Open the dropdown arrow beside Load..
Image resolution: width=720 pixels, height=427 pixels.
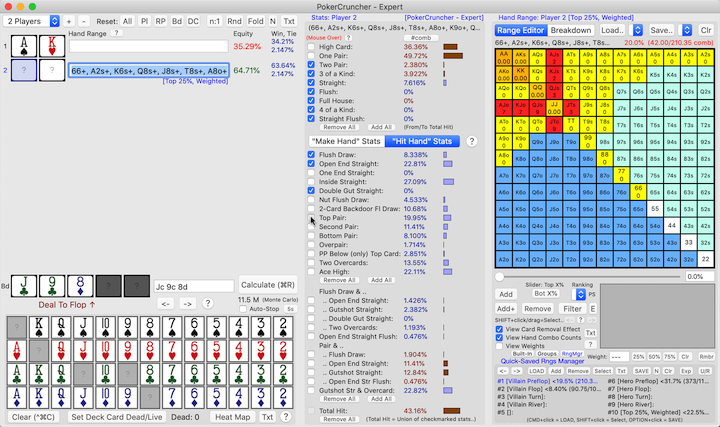coord(638,30)
